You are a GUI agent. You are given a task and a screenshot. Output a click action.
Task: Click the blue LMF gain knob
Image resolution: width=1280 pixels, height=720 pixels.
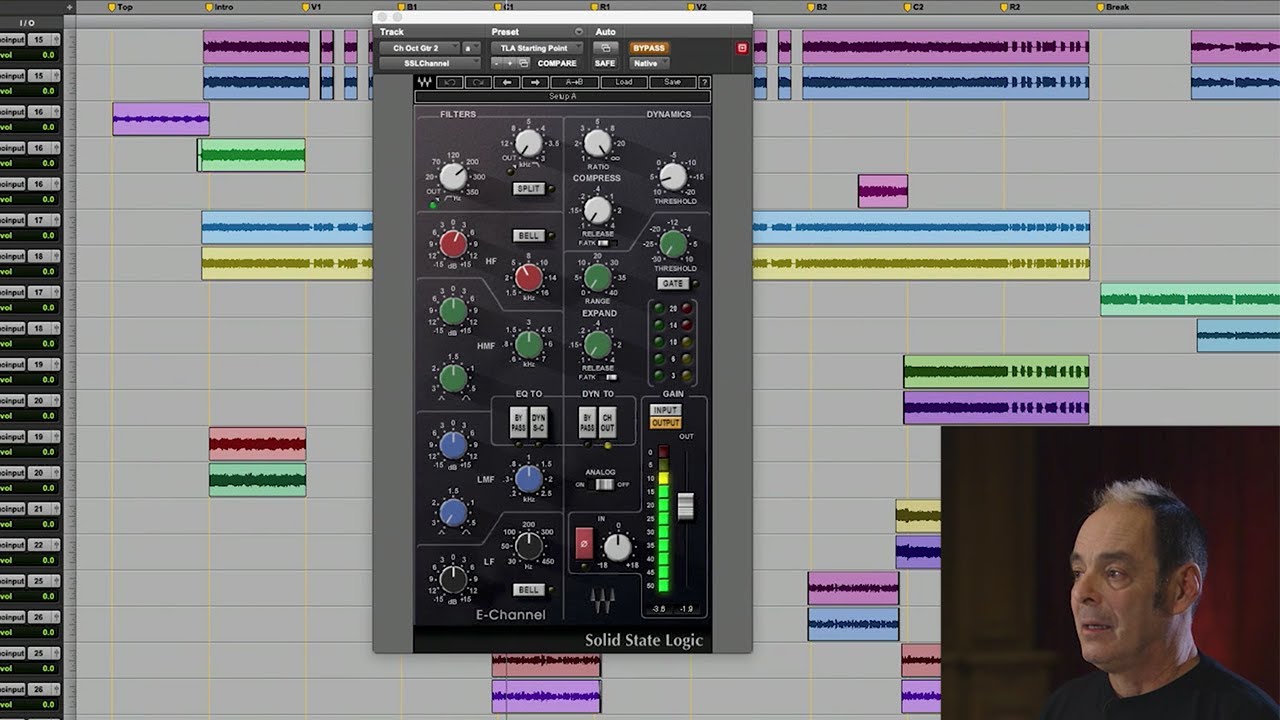coord(453,446)
